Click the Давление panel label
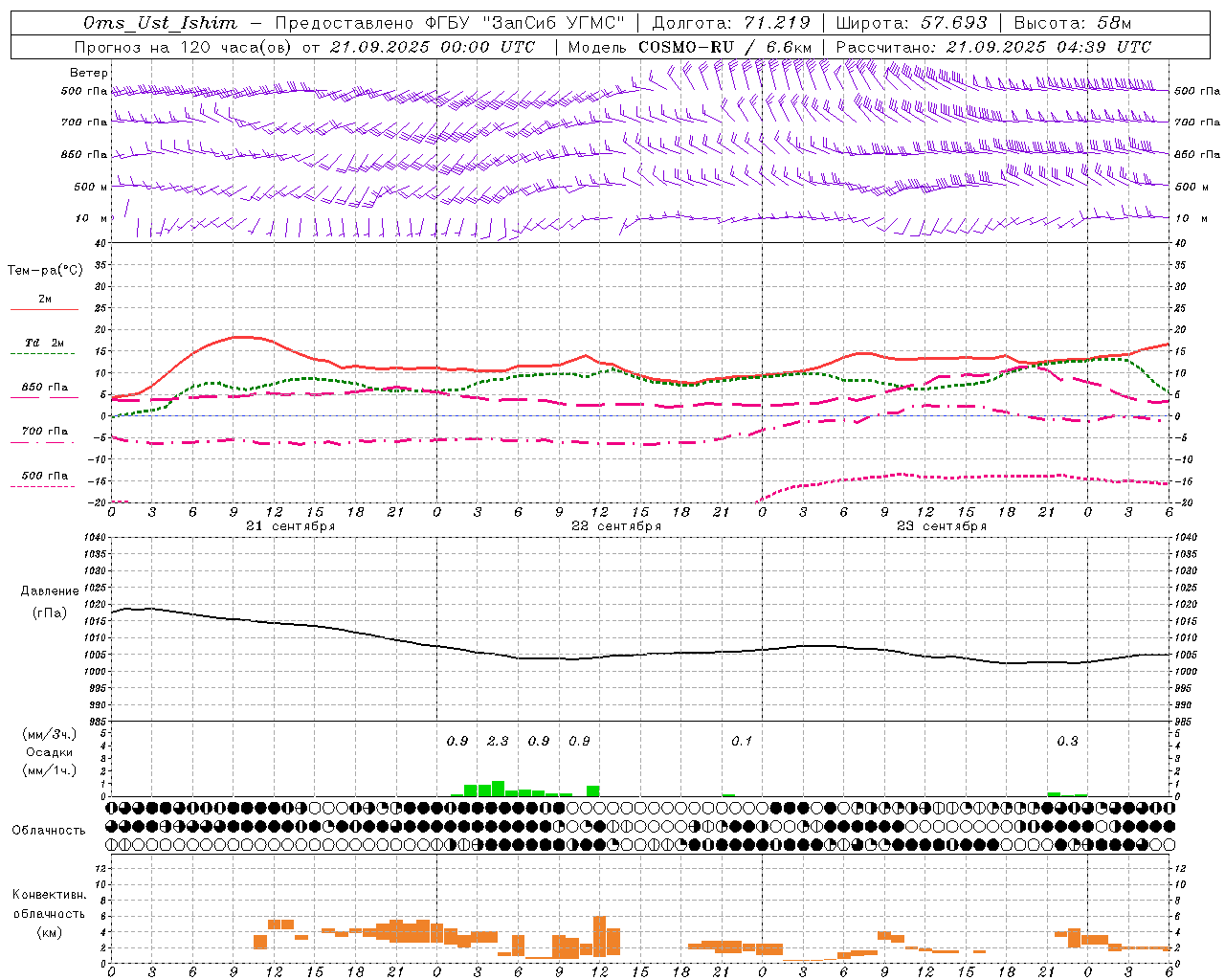The height and width of the screenshot is (980, 1225). click(50, 591)
